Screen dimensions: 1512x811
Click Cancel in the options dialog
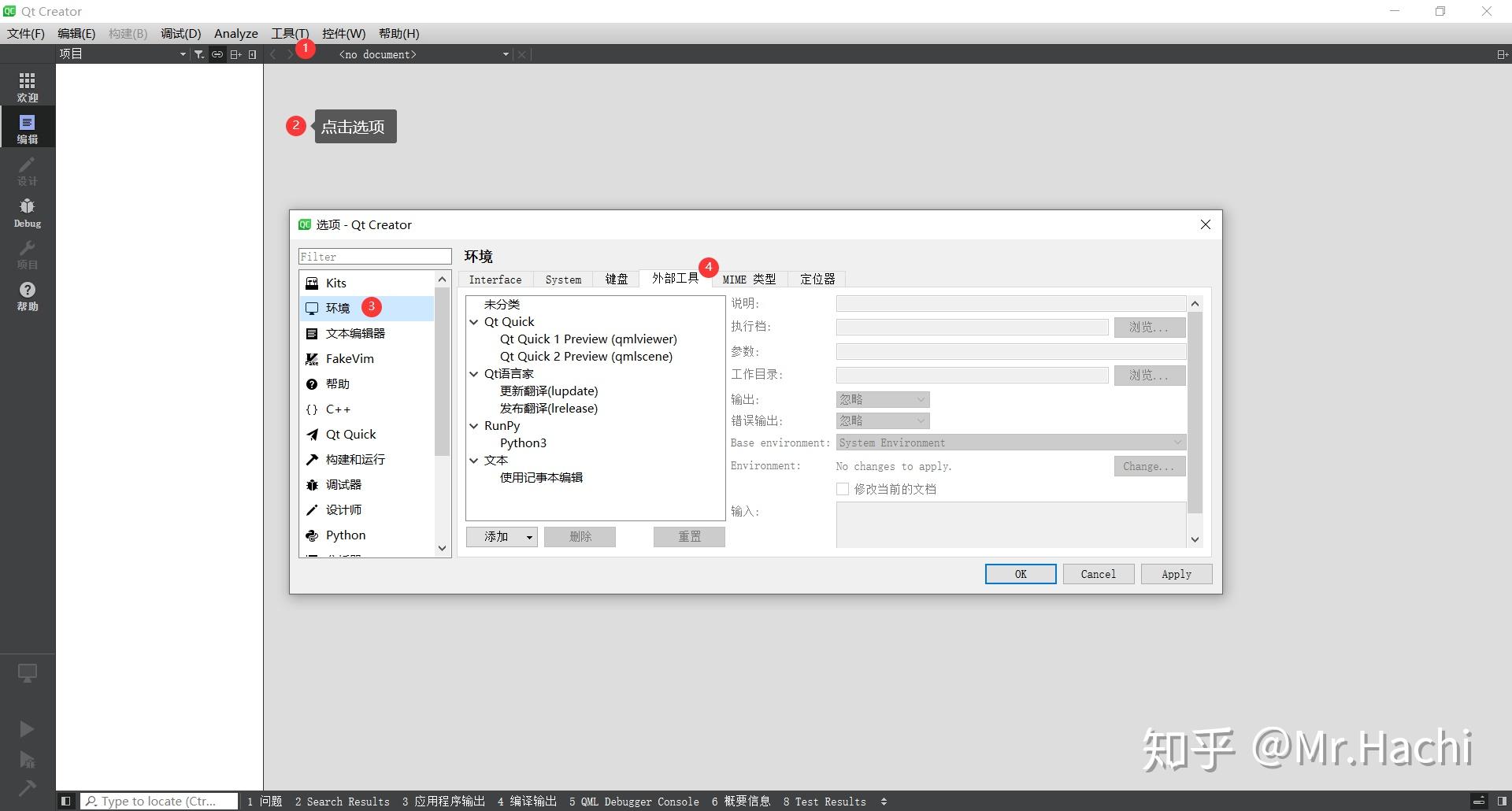1099,574
